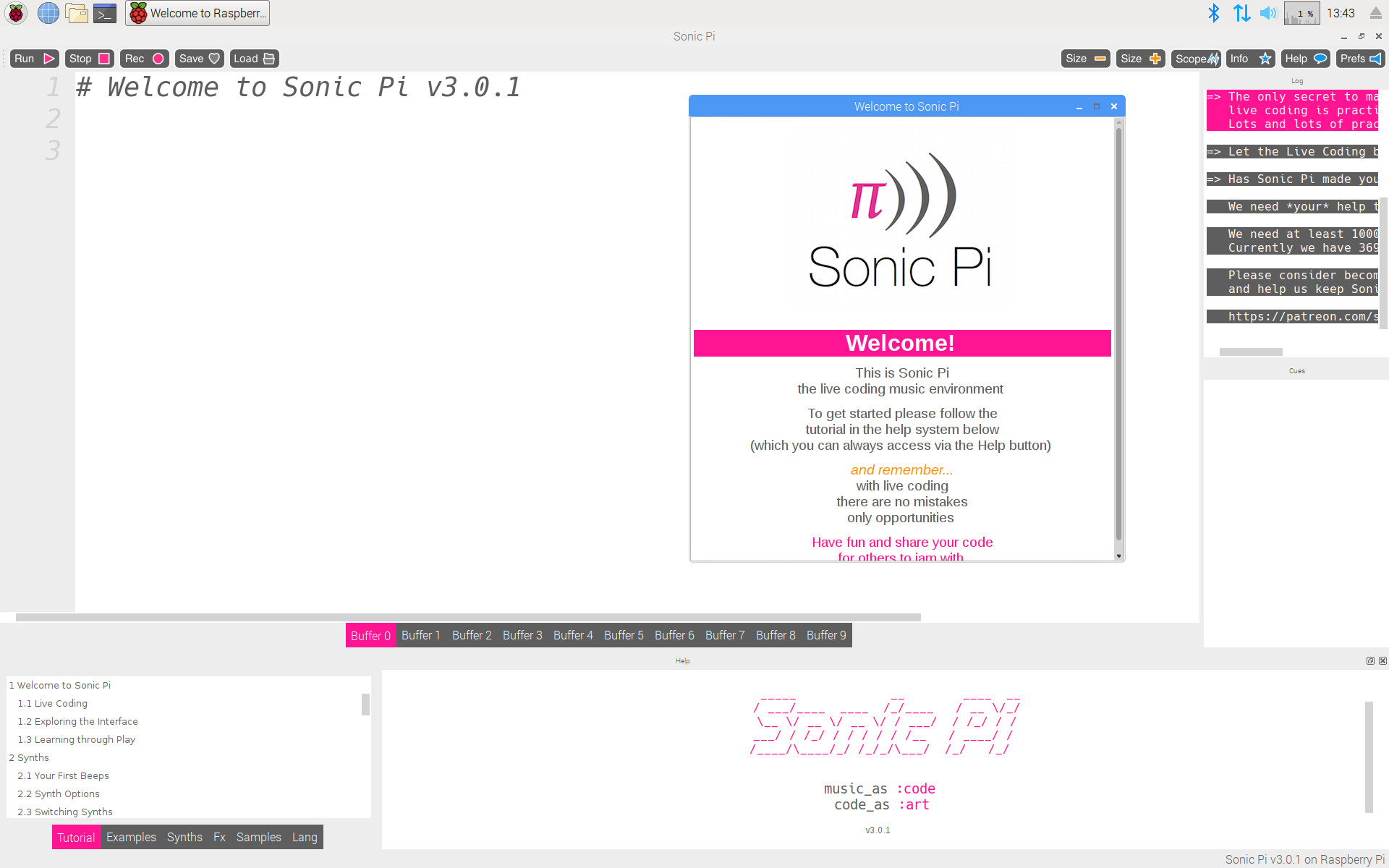
Task: Switch to Buffer 7
Action: coord(725,635)
